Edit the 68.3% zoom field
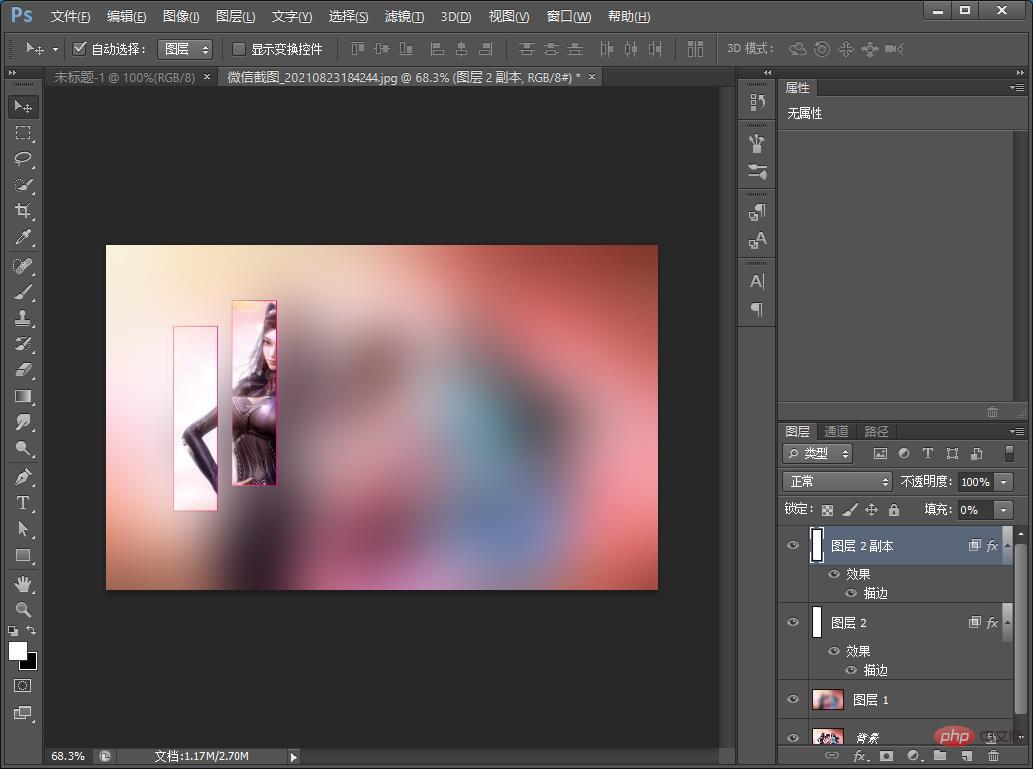 tap(68, 756)
